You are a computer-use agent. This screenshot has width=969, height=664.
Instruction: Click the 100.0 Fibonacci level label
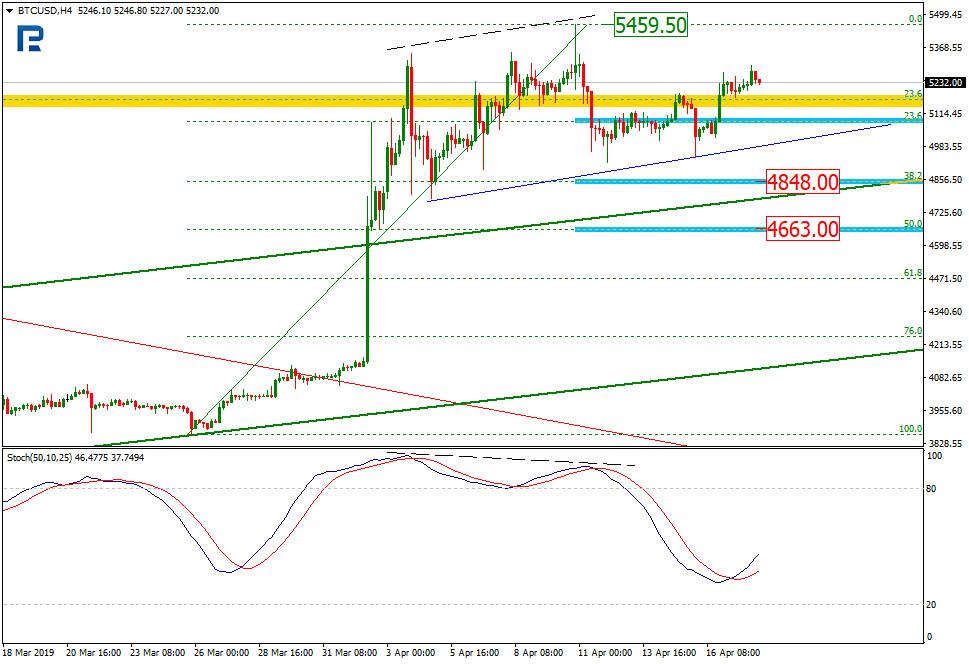(910, 429)
